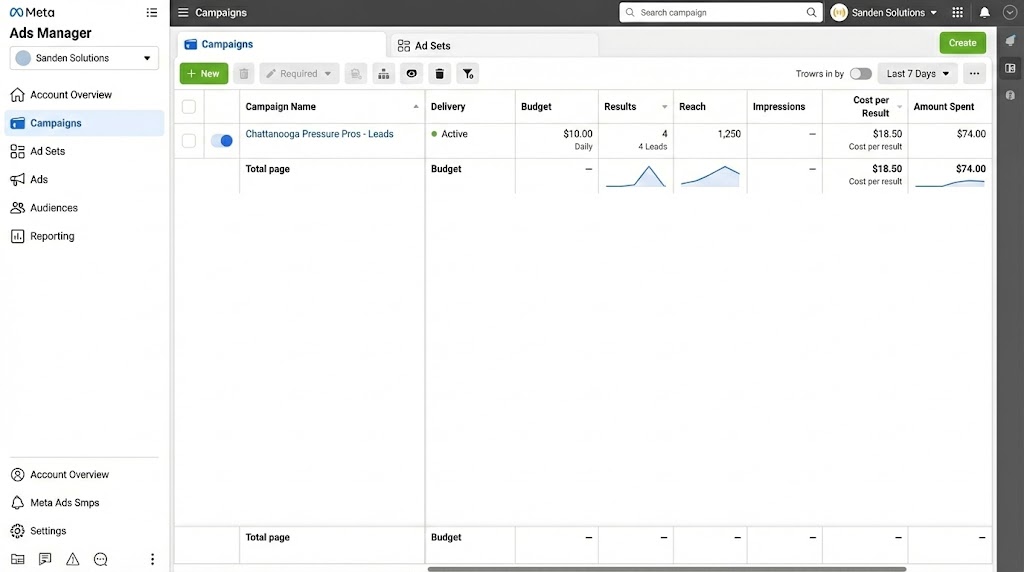1024x572 pixels.
Task: Open the Cost per Result column arrow
Action: [x=899, y=106]
